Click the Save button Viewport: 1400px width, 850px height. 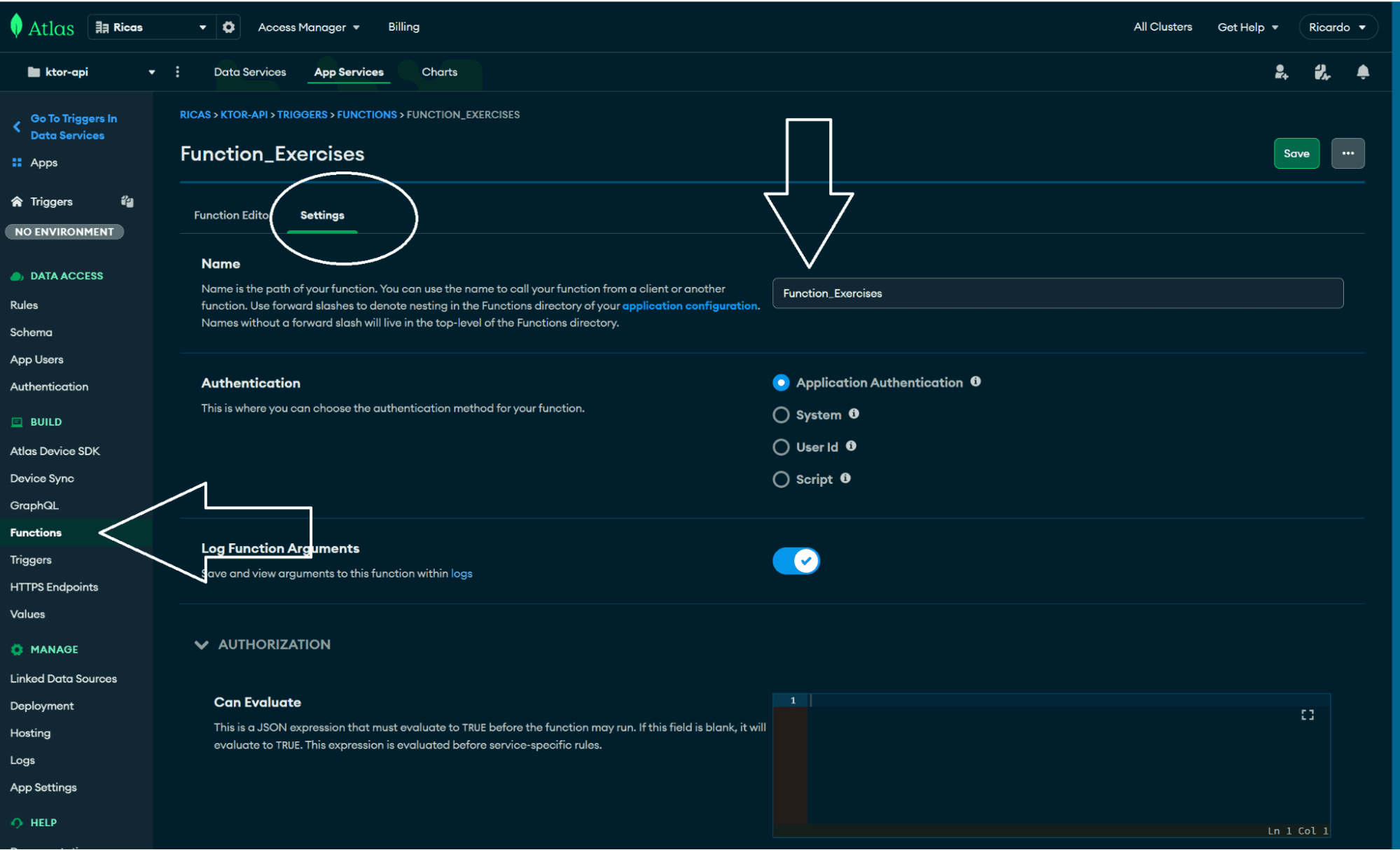[x=1298, y=153]
